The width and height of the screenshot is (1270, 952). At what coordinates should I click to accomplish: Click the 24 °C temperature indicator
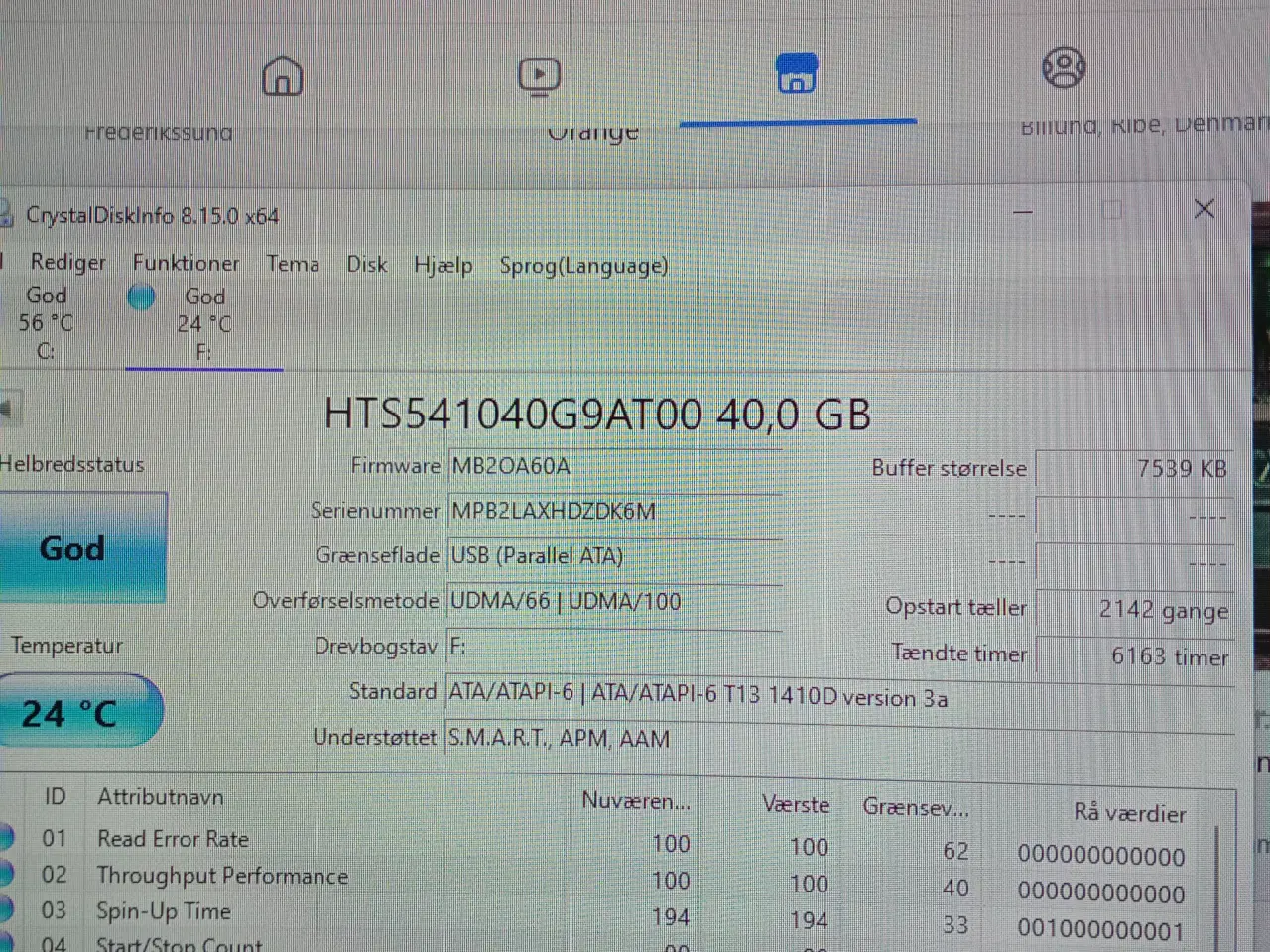click(x=79, y=710)
